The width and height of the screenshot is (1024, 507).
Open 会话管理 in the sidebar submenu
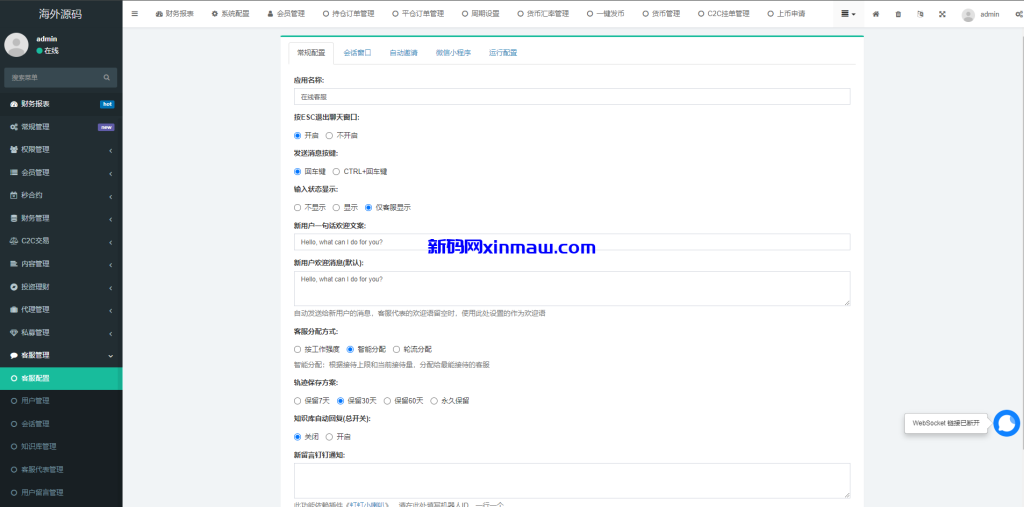tap(61, 424)
